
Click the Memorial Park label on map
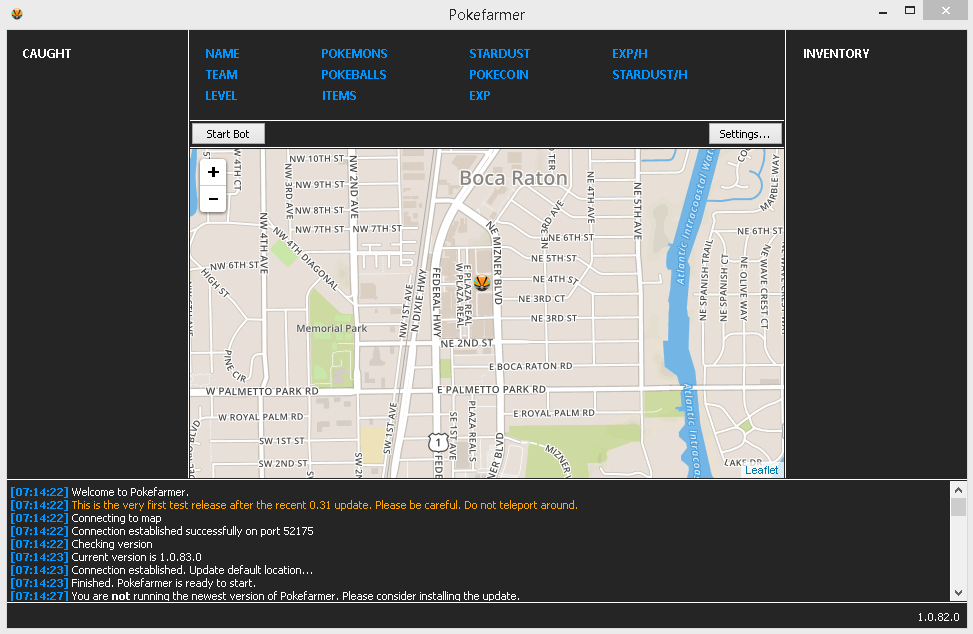coord(331,328)
